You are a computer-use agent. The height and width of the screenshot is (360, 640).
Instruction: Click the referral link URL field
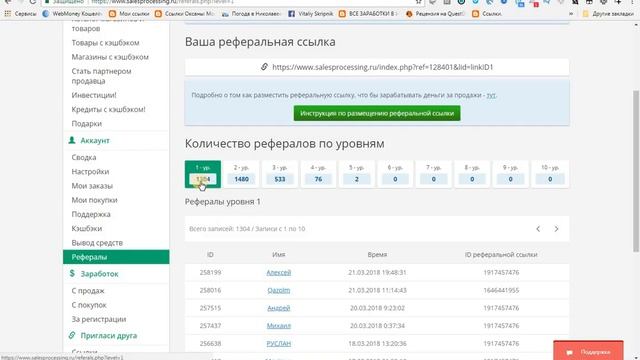click(x=377, y=67)
